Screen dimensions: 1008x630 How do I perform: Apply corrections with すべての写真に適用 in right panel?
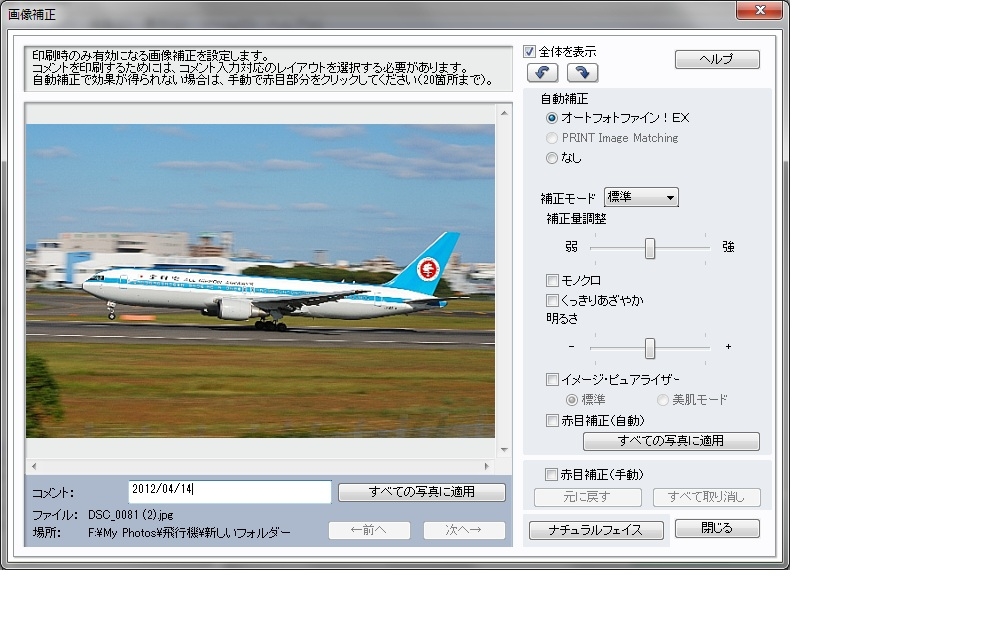[671, 441]
